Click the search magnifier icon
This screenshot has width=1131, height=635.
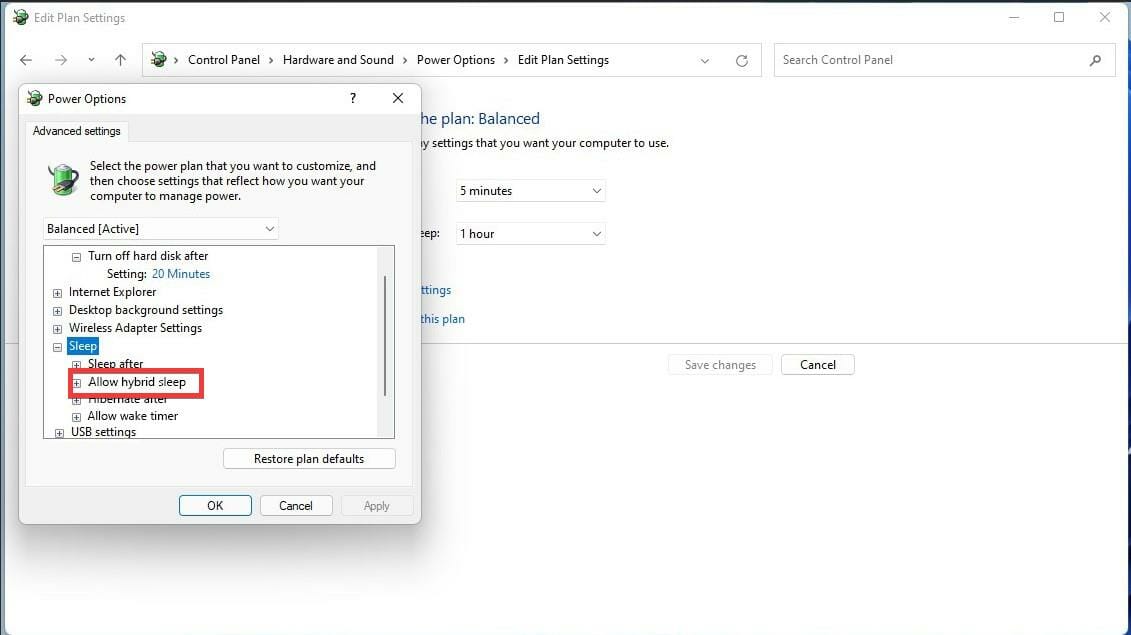point(1096,60)
